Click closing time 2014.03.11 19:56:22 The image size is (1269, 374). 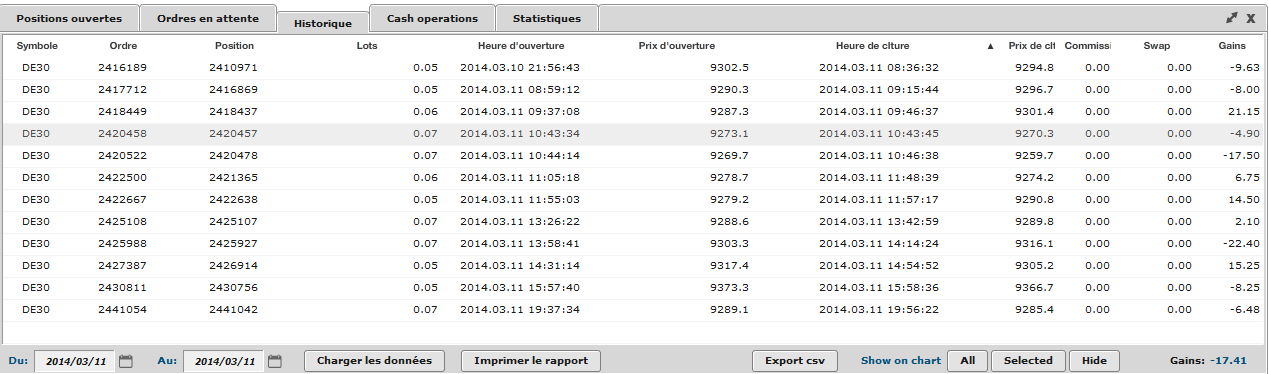pos(879,310)
